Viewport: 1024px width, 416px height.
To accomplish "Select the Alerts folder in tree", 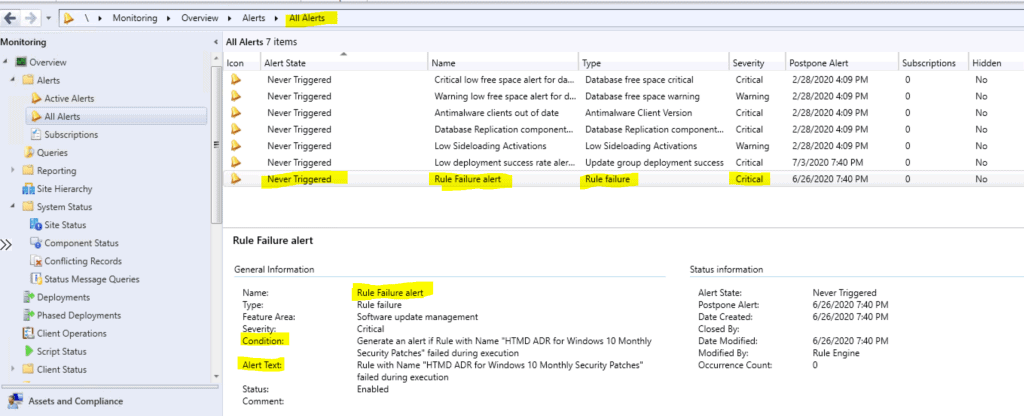I will [48, 80].
